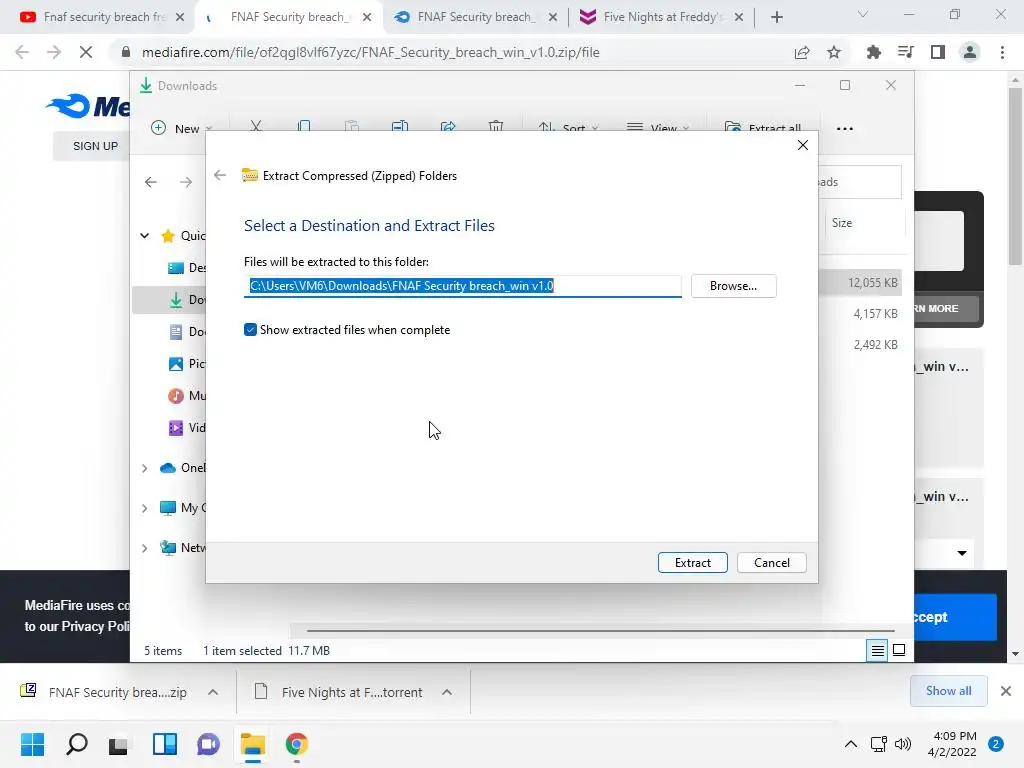
Task: Click the Cut icon in Downloads toolbar
Action: [256, 127]
